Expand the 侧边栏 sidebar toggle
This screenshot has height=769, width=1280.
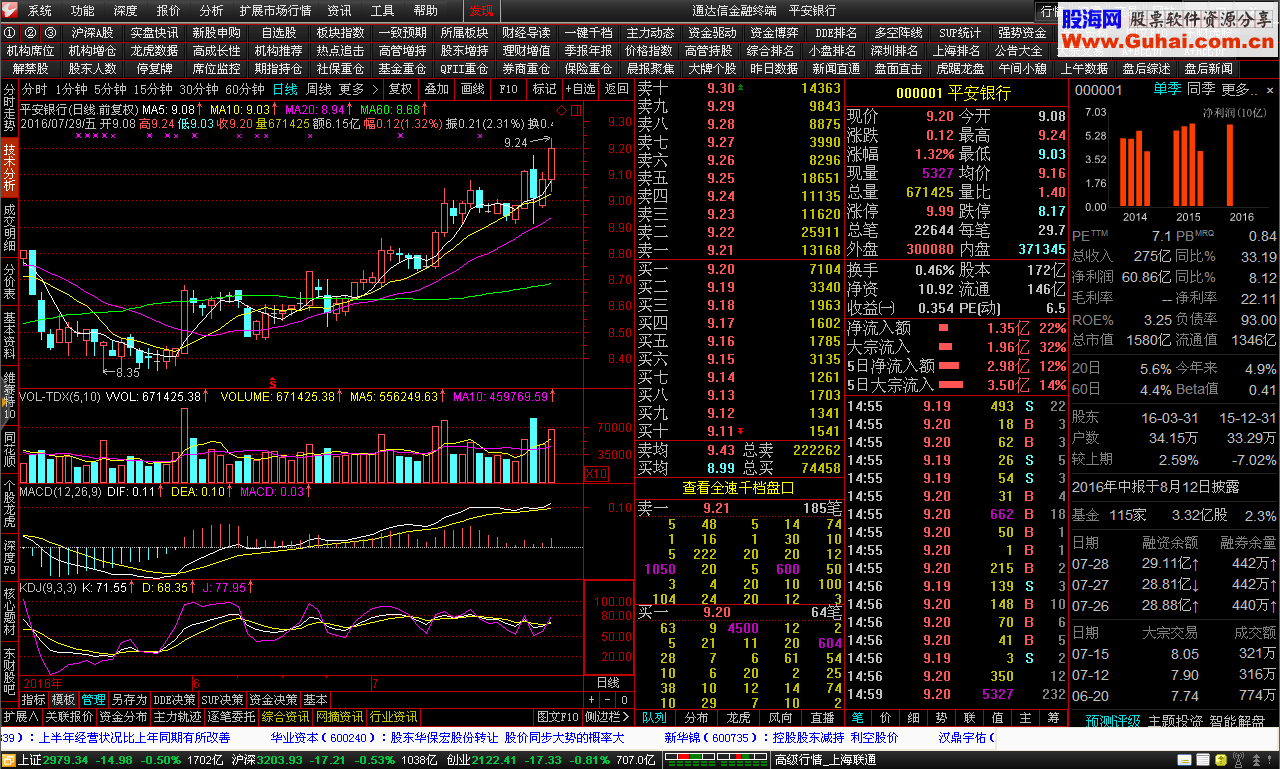pos(608,717)
